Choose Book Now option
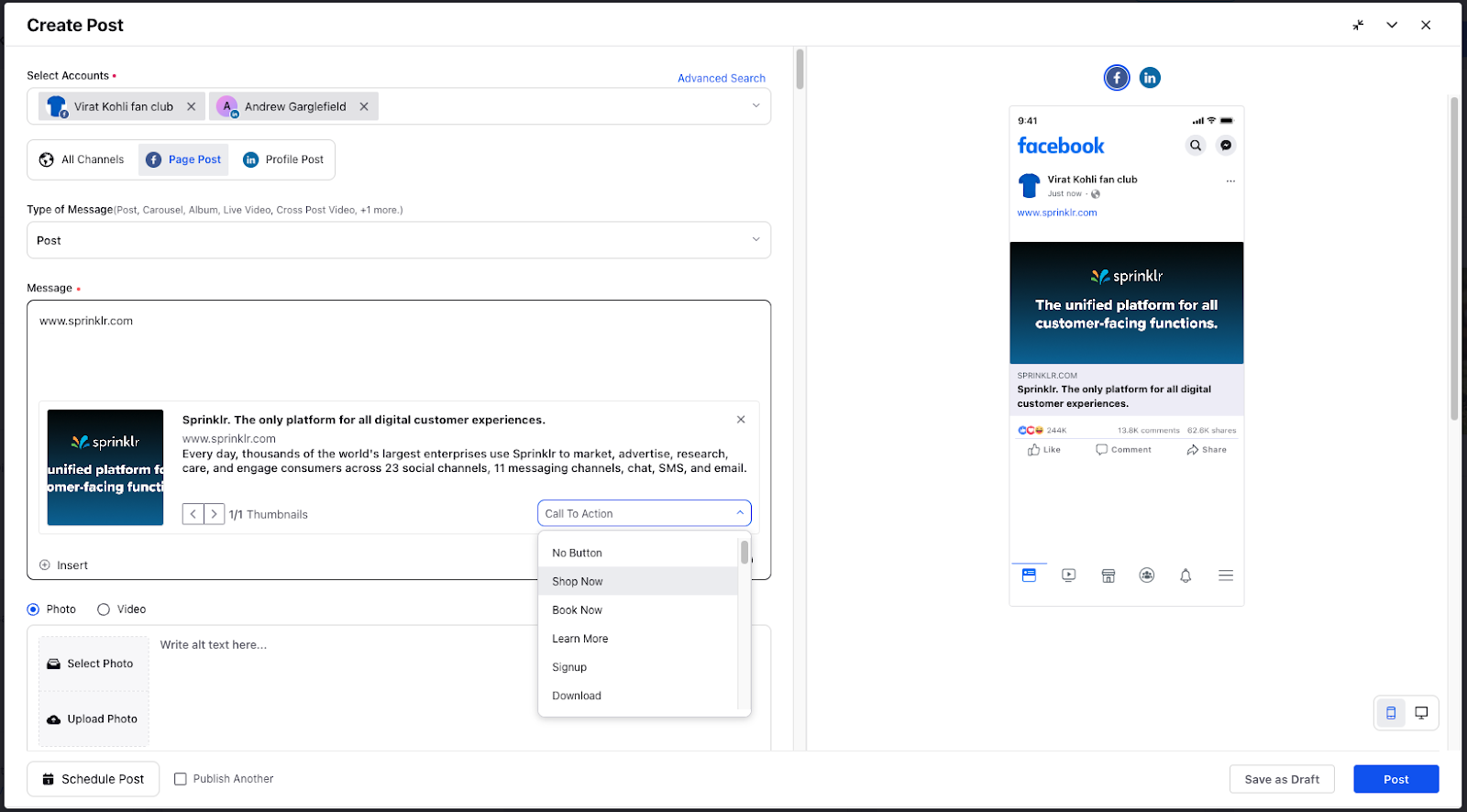 (x=638, y=609)
